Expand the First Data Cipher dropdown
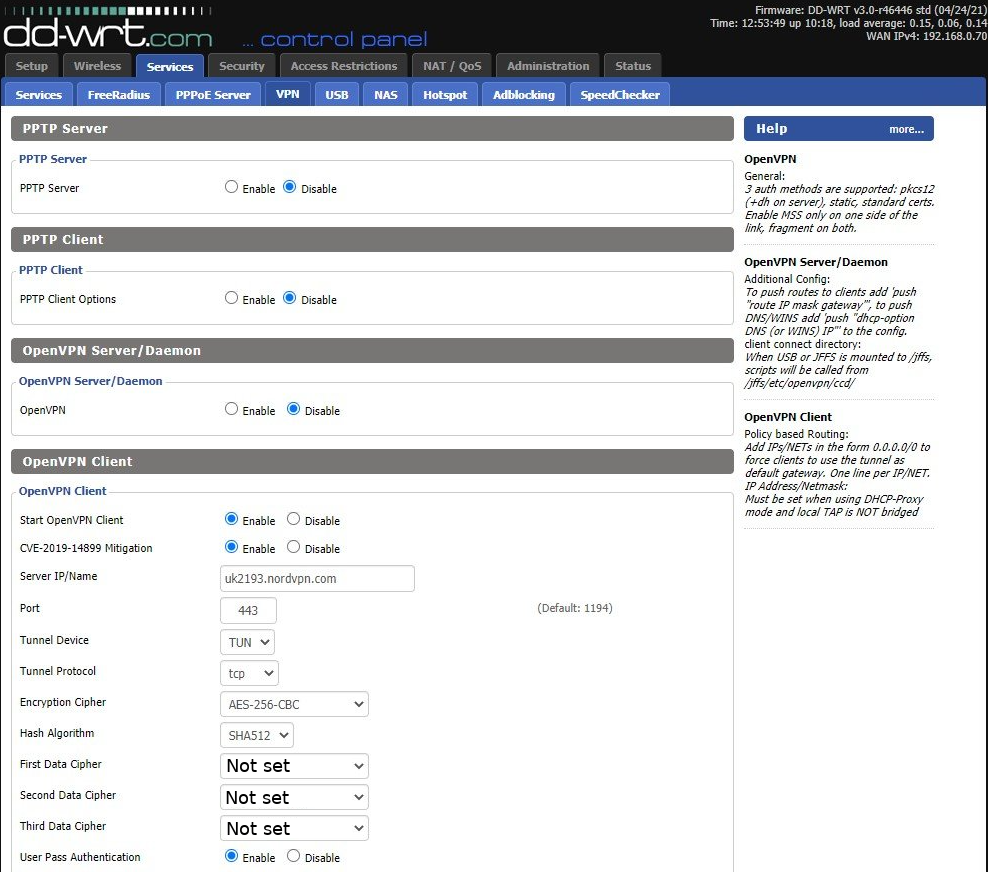Image resolution: width=988 pixels, height=873 pixels. tap(294, 766)
